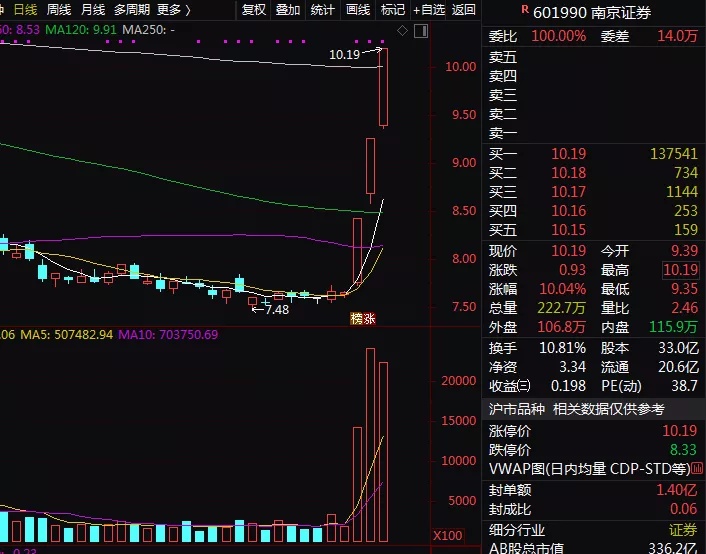
Task: Click the 榜涨 tag on the chart
Action: 363,318
